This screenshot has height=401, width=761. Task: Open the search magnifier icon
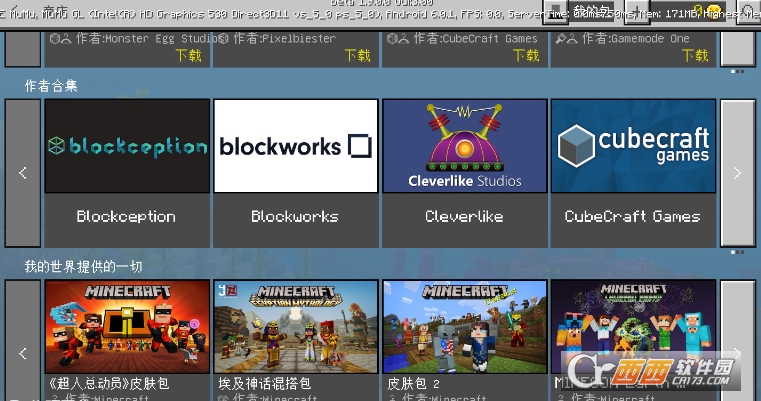click(x=748, y=11)
